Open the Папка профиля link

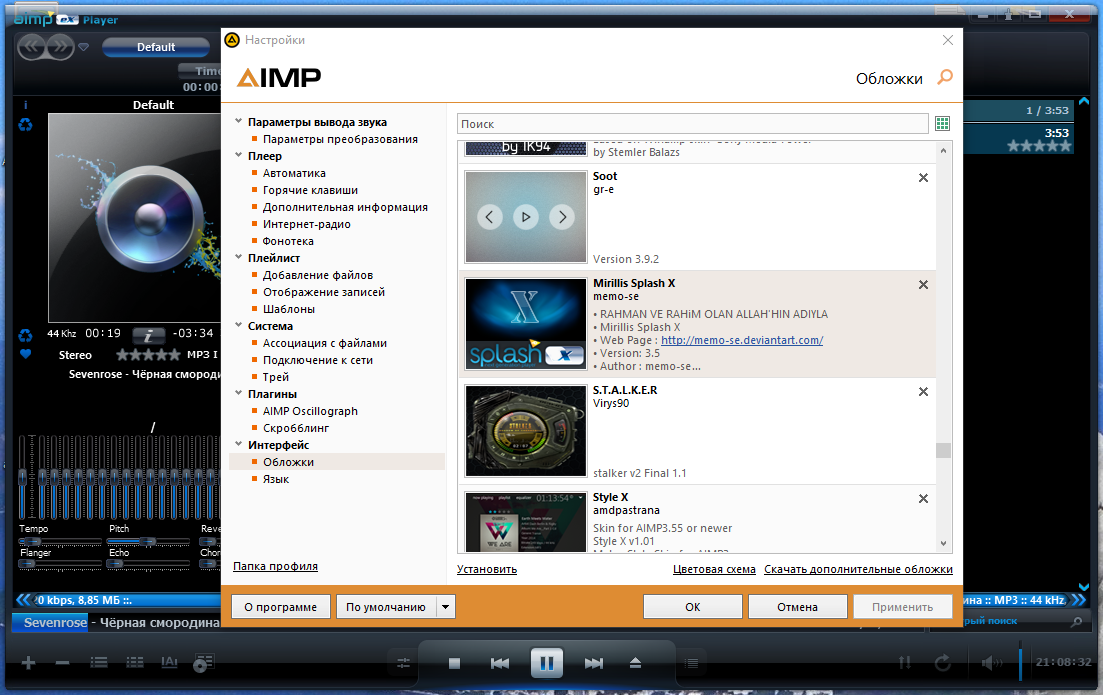pyautogui.click(x=275, y=566)
